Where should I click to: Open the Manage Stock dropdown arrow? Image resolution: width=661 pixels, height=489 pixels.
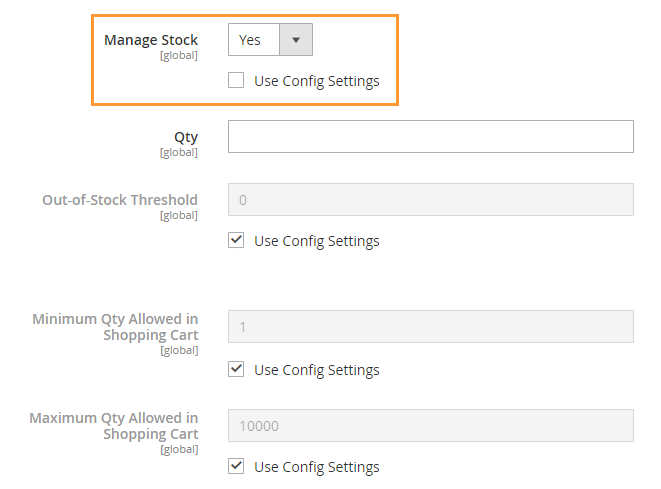296,40
